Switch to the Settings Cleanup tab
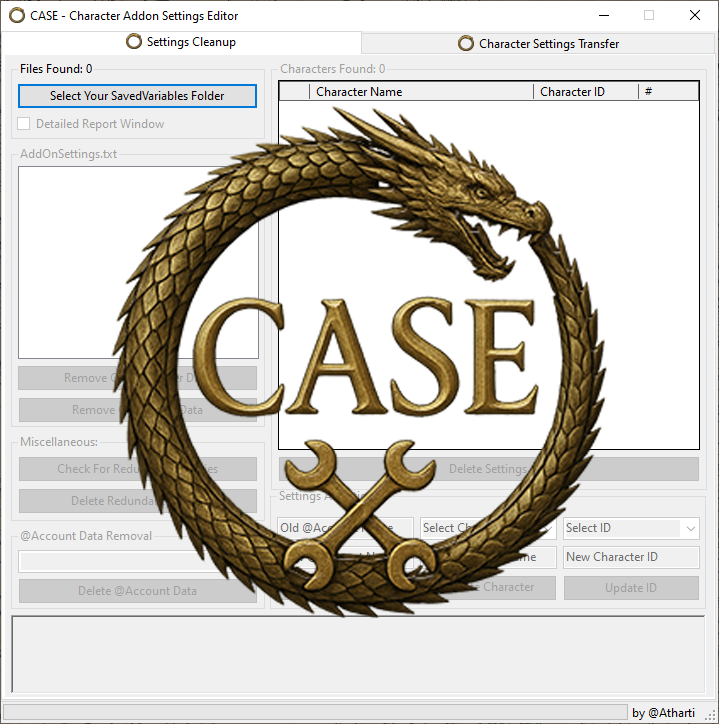Image resolution: width=719 pixels, height=724 pixels. pos(181,42)
